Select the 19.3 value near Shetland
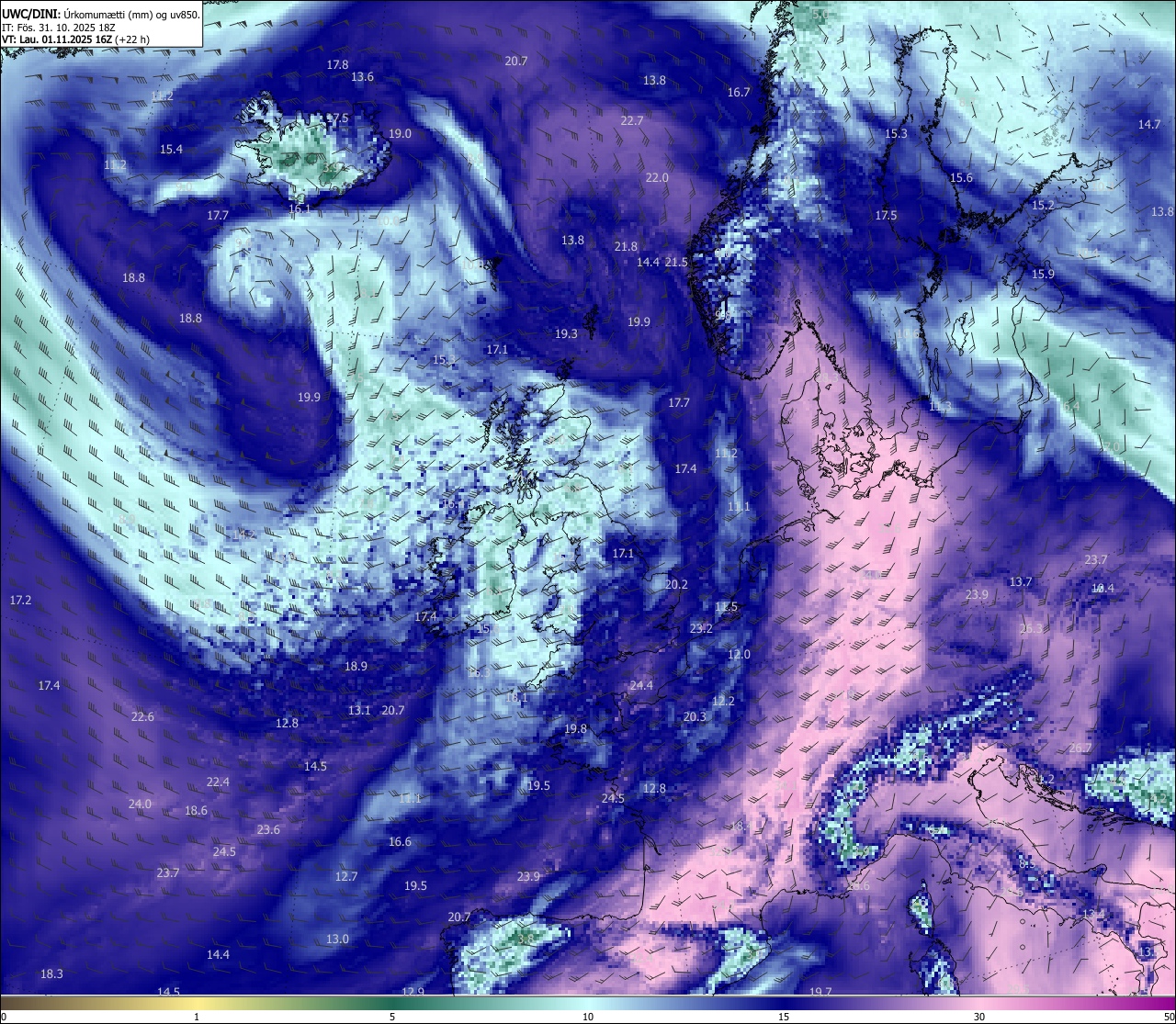The height and width of the screenshot is (1024, 1176). (x=566, y=333)
